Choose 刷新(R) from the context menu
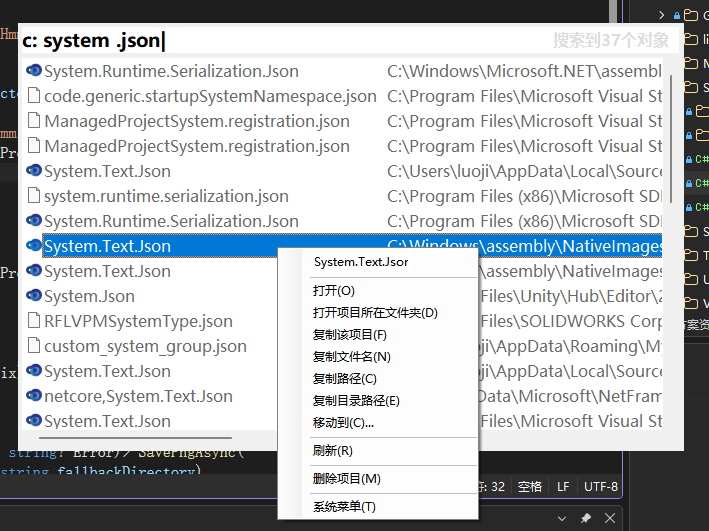This screenshot has width=709, height=531. 332,450
